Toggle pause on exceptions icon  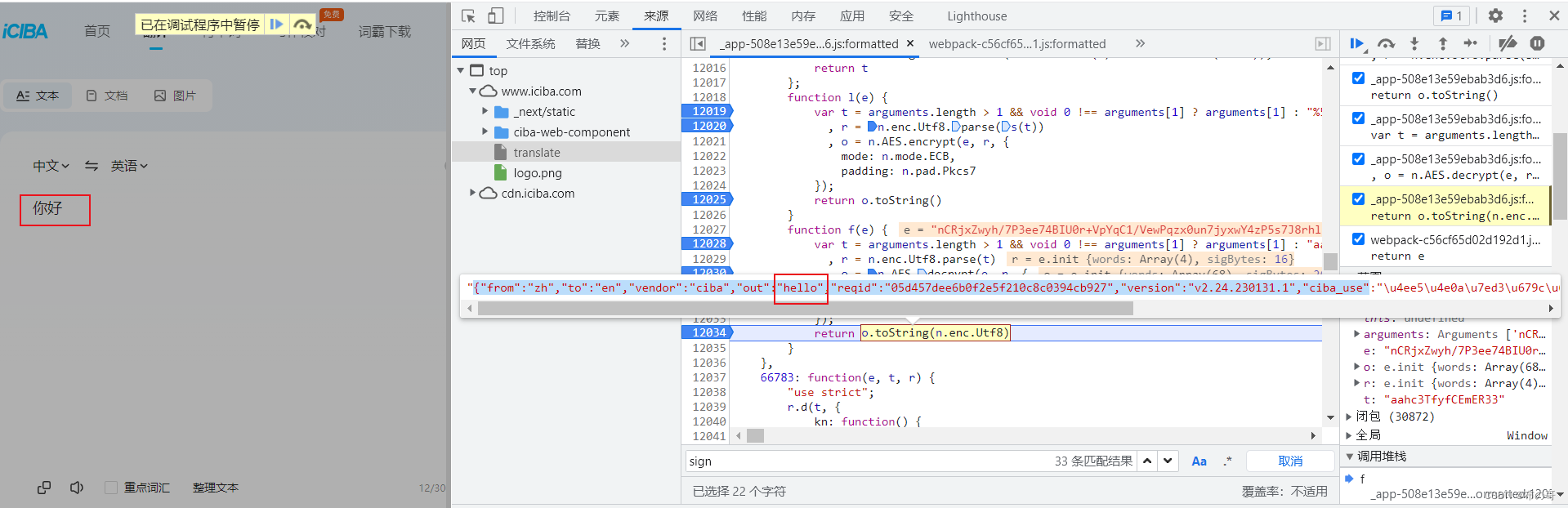click(1537, 43)
